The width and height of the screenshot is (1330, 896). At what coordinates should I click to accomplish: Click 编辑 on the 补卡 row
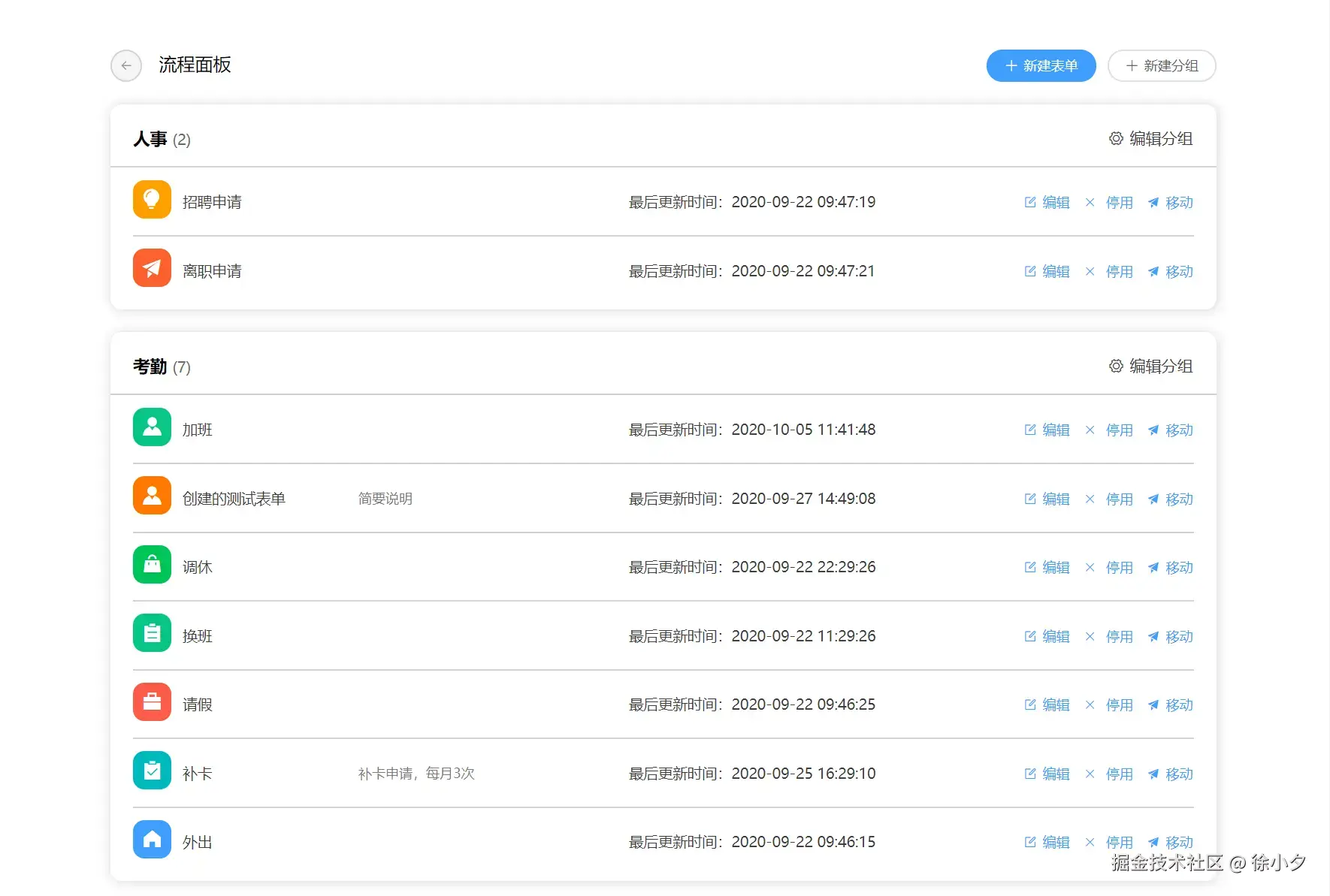[1047, 774]
